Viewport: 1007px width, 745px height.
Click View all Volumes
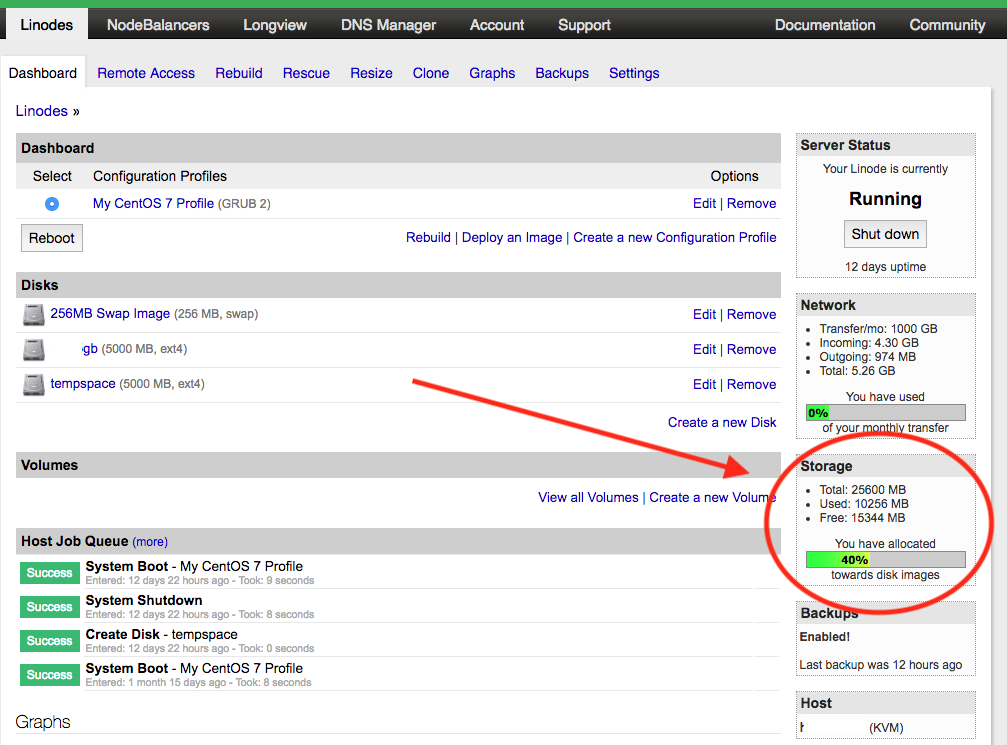click(x=588, y=498)
